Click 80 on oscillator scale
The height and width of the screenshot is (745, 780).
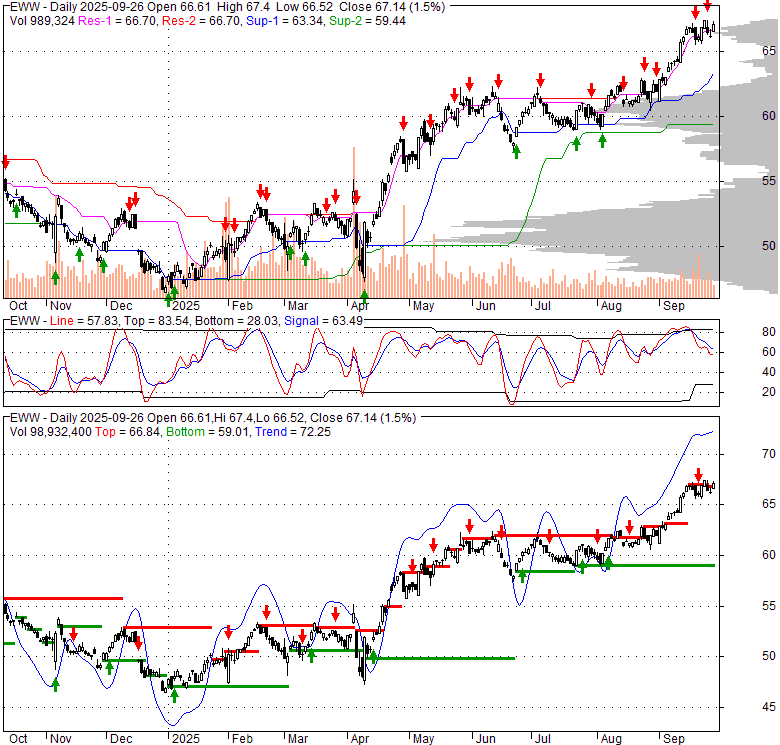click(769, 332)
